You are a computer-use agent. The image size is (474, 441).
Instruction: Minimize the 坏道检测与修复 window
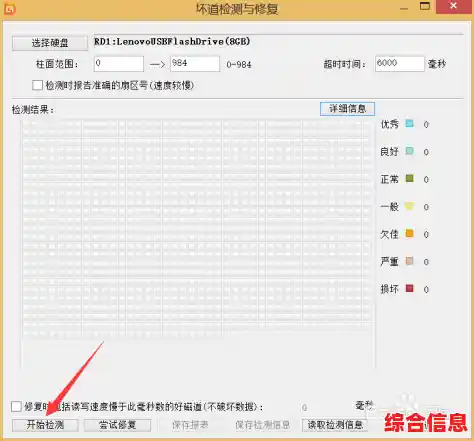(x=404, y=7)
